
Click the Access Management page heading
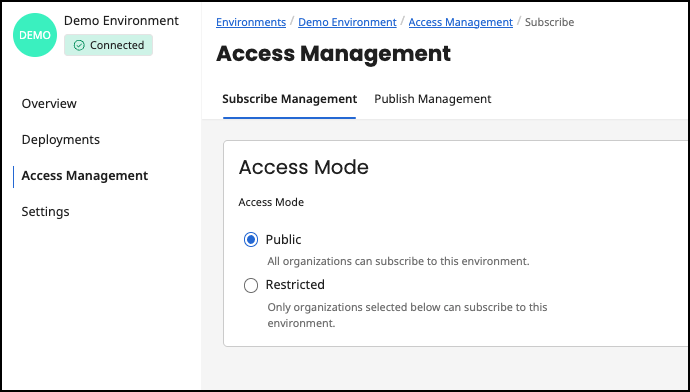pos(334,54)
